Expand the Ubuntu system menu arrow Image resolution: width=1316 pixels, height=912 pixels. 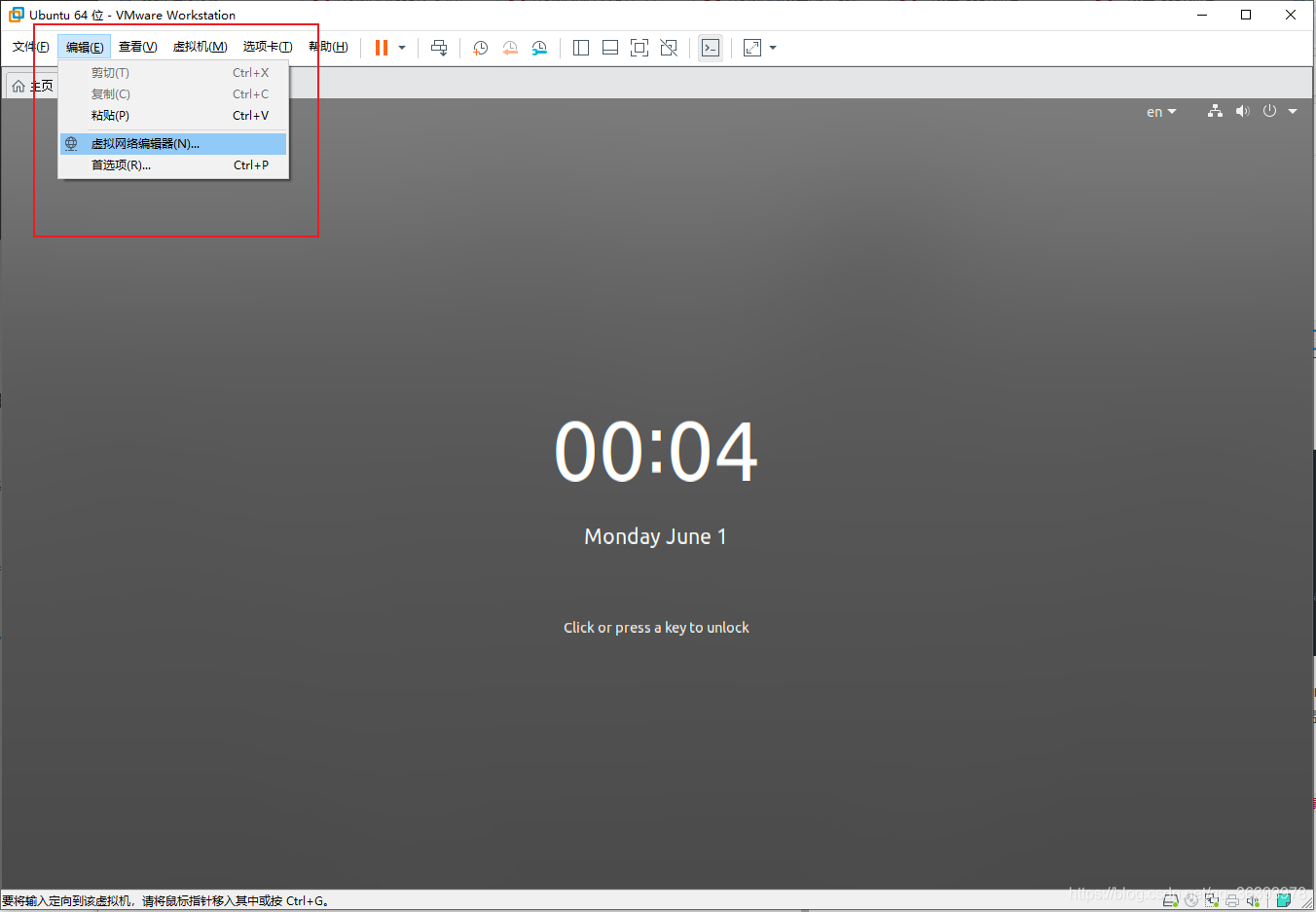pos(1293,111)
